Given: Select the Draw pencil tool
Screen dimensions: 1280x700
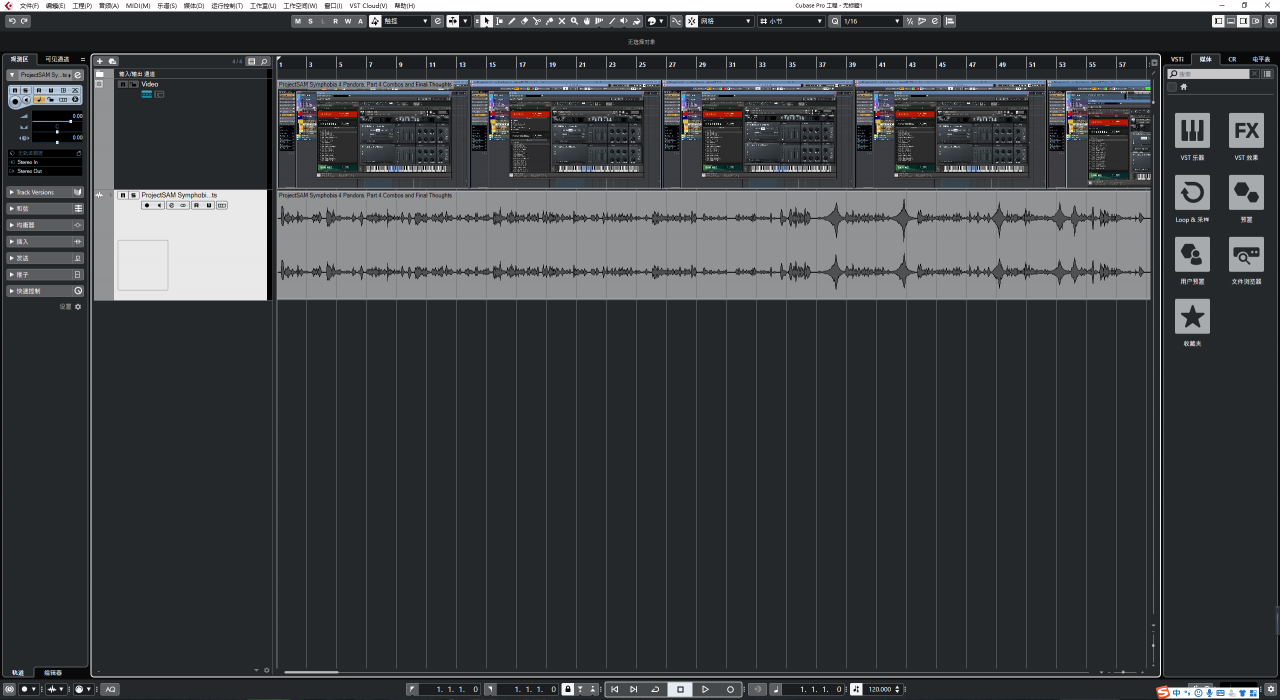Looking at the screenshot, I should [x=512, y=21].
